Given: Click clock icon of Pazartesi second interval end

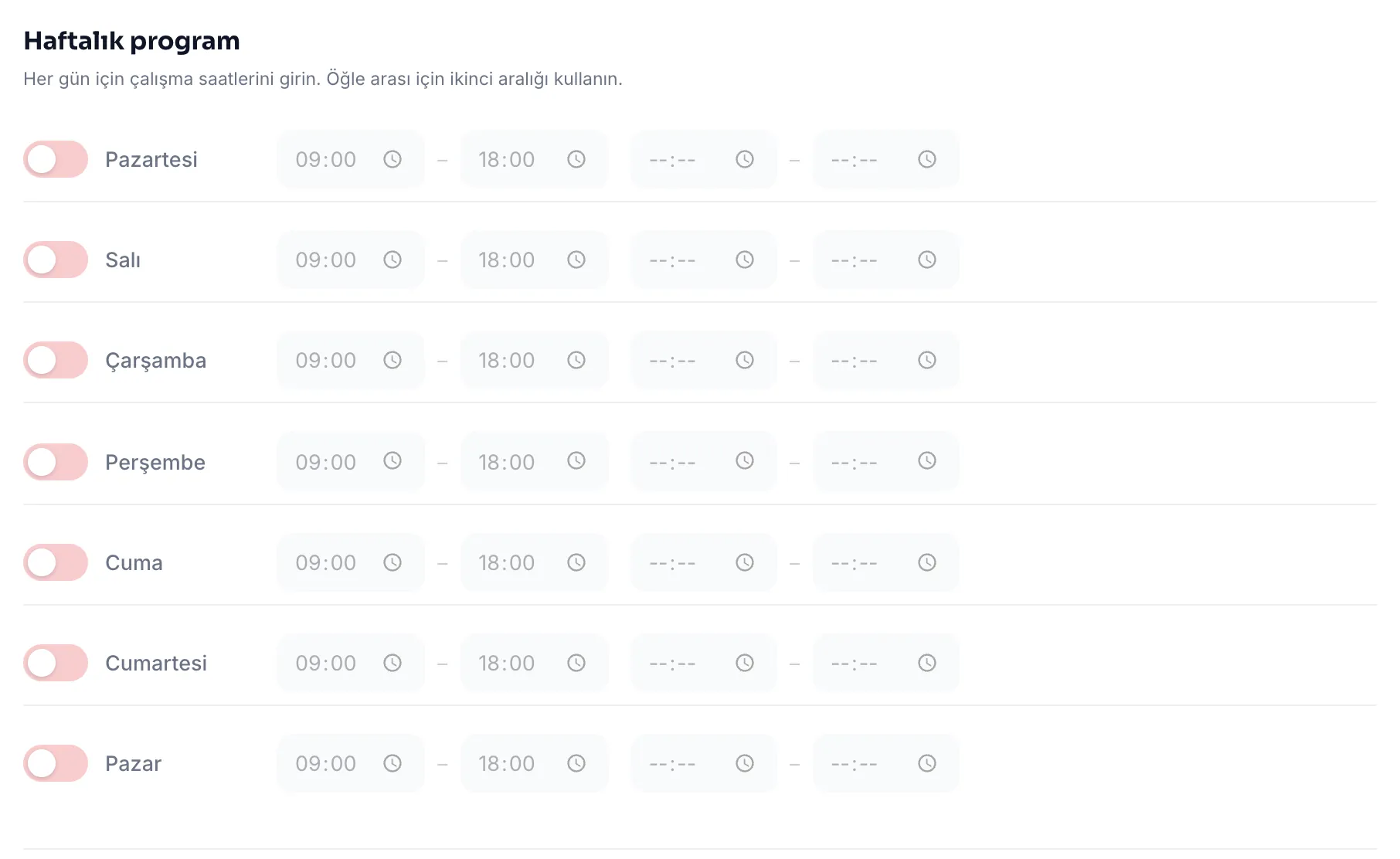Looking at the screenshot, I should pos(927,159).
